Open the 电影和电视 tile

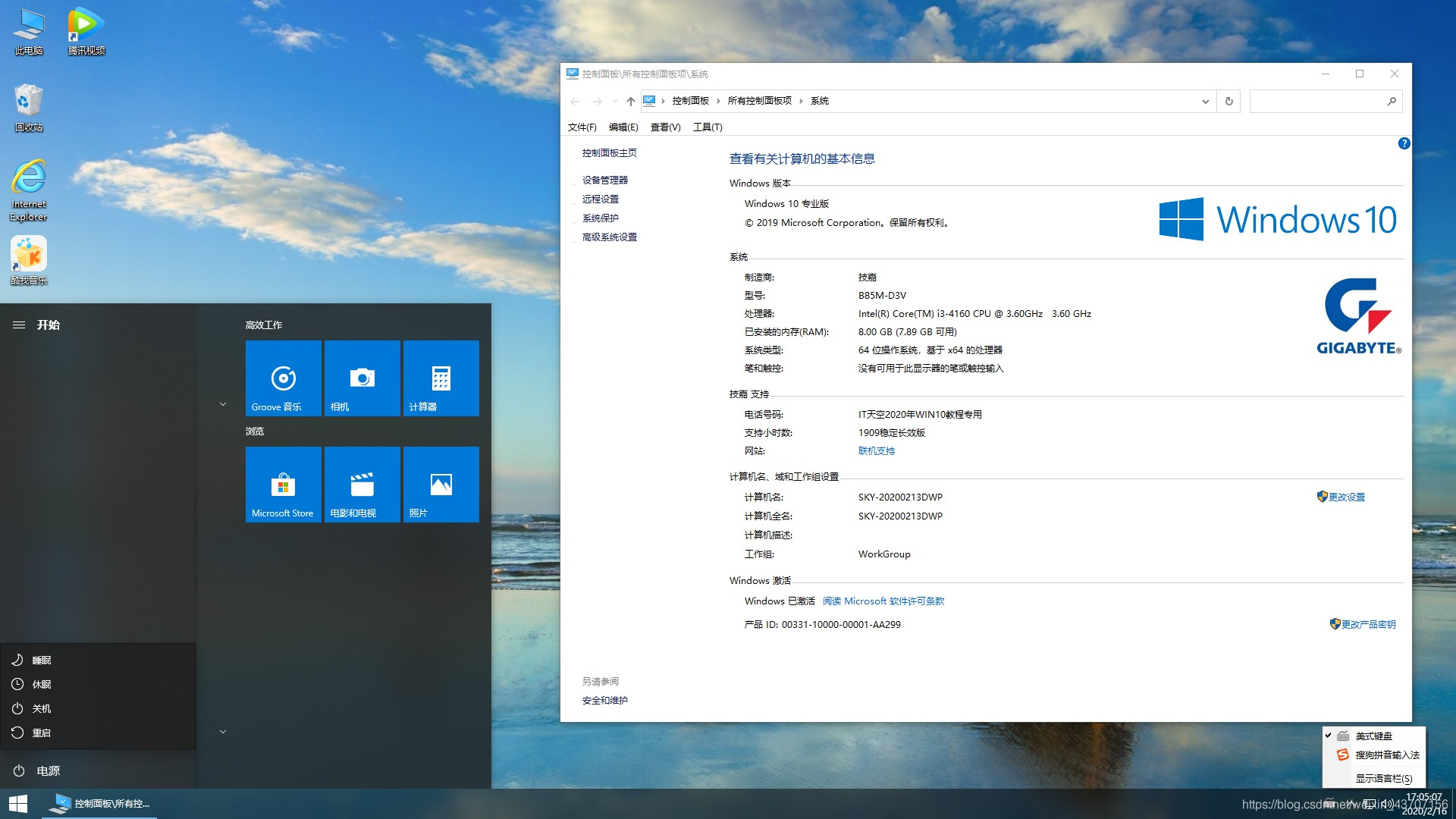coord(362,484)
